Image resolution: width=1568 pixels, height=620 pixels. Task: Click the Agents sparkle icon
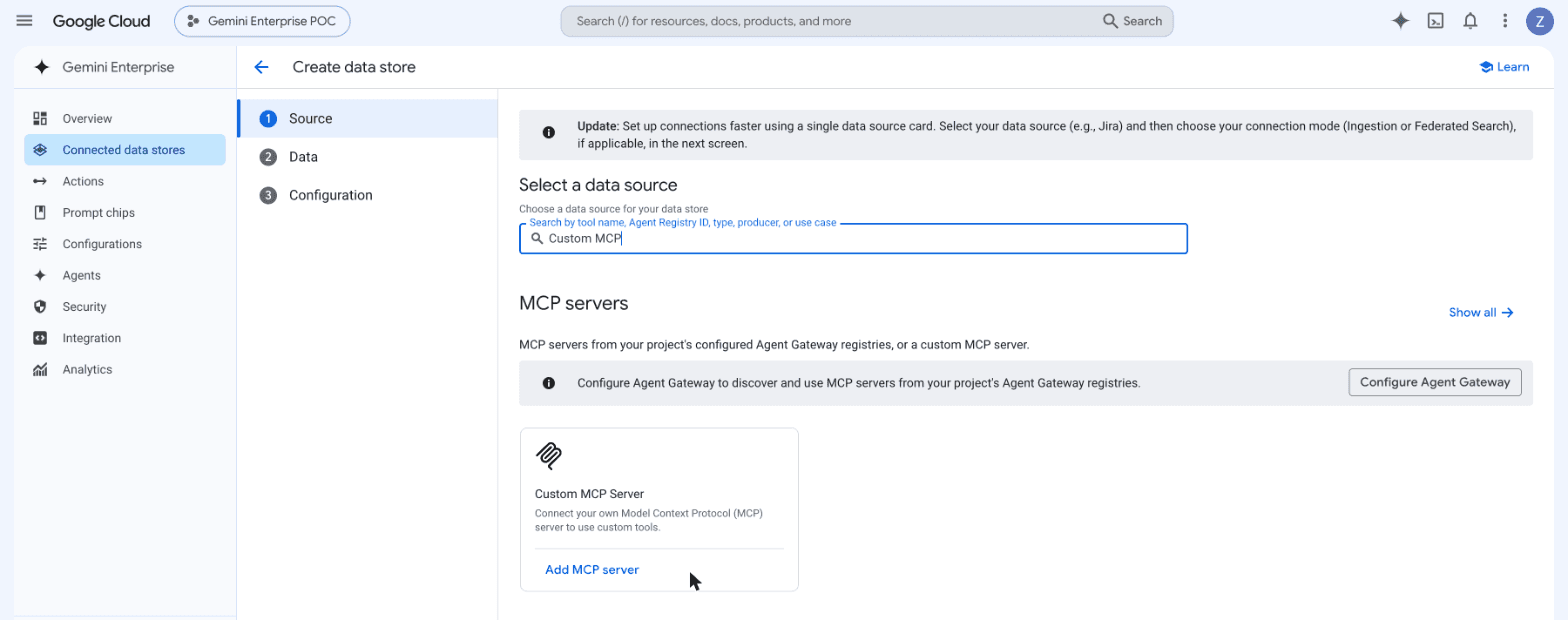(40, 275)
